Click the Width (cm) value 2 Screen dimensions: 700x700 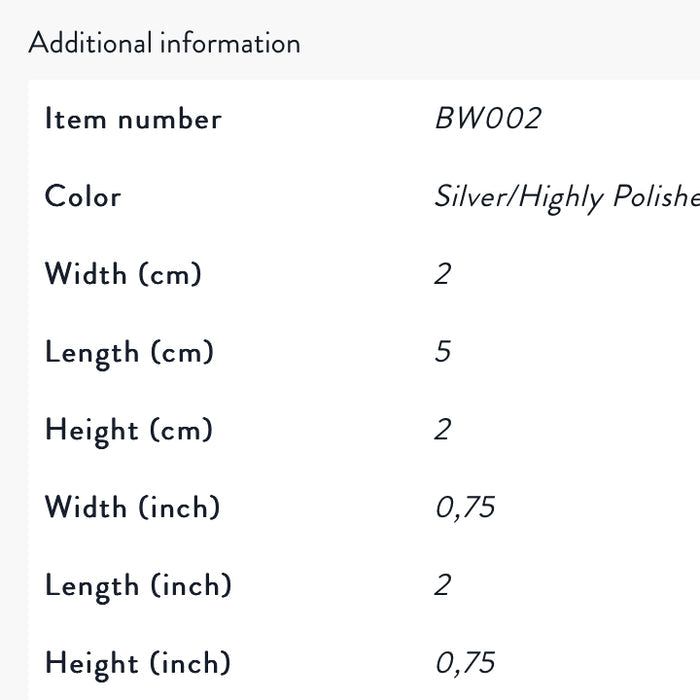442,274
